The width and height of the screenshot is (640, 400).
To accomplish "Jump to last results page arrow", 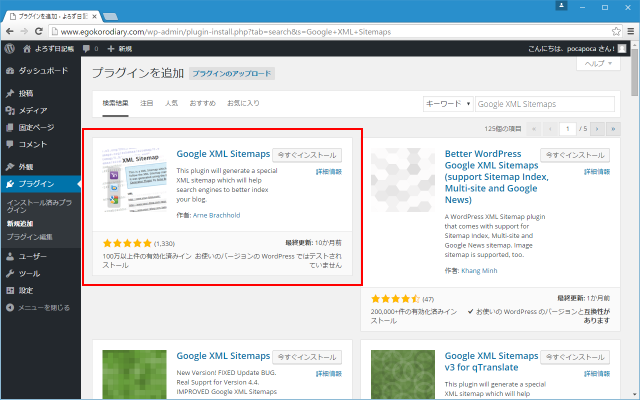I will pyautogui.click(x=613, y=129).
